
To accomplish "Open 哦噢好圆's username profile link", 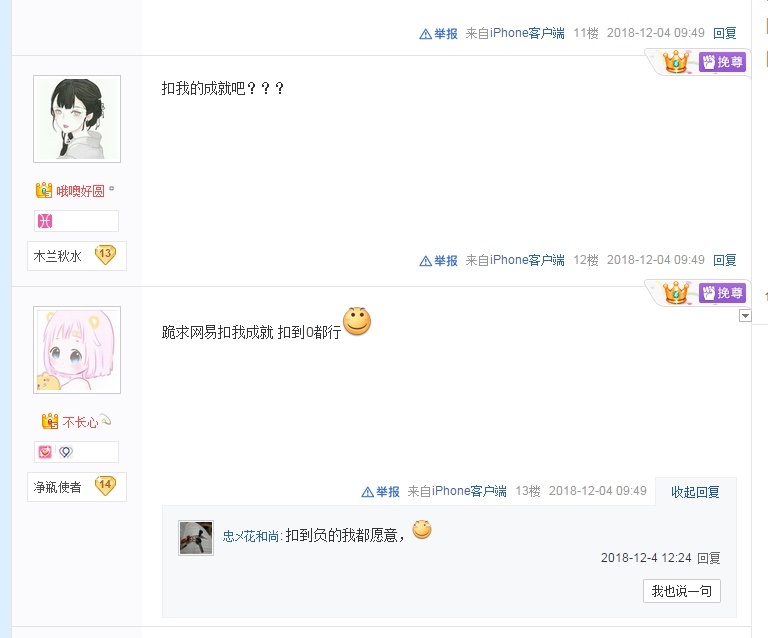I will pyautogui.click(x=80, y=191).
